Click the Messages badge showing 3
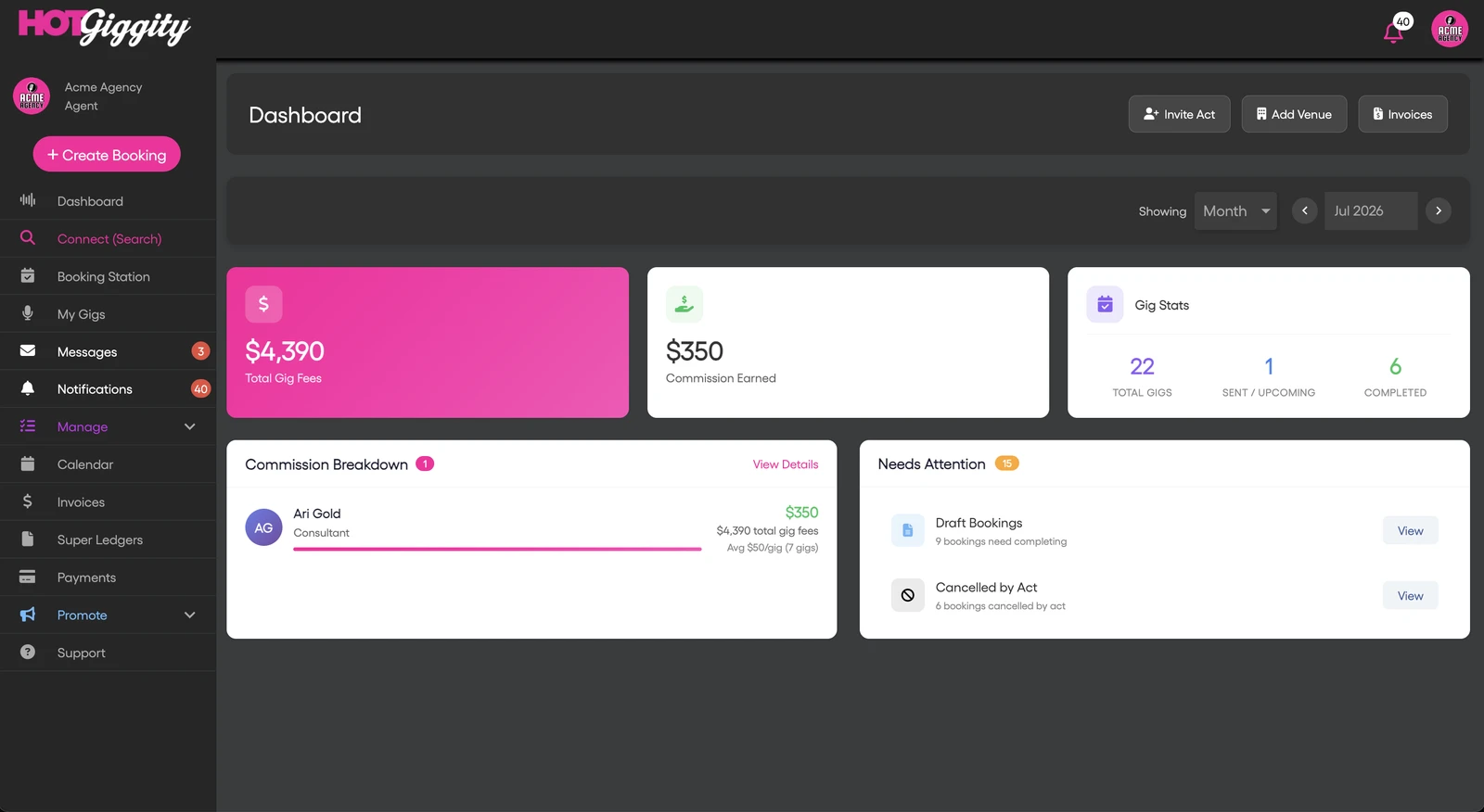 click(200, 351)
